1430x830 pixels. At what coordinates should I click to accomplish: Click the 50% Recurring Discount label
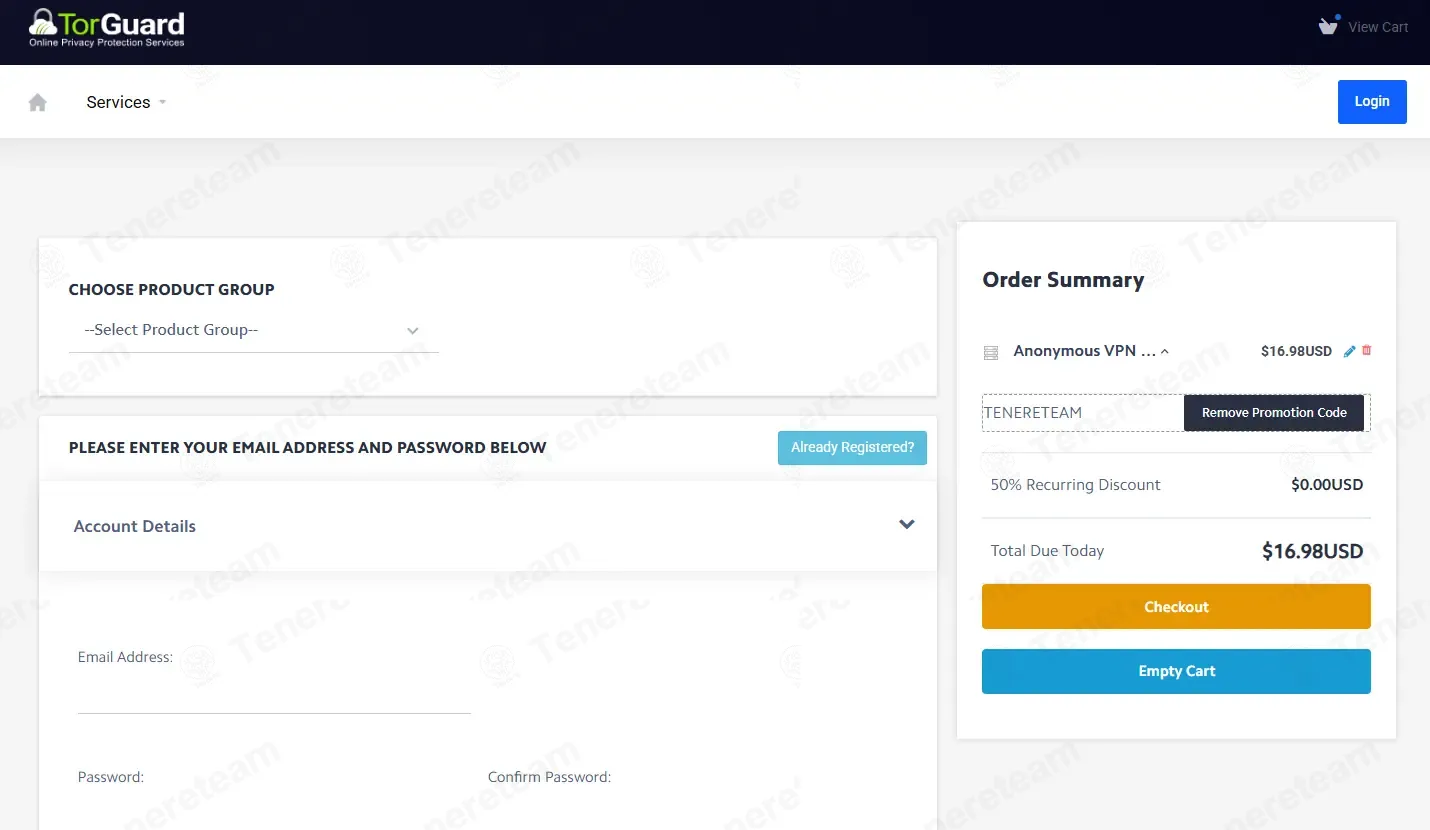(x=1075, y=485)
